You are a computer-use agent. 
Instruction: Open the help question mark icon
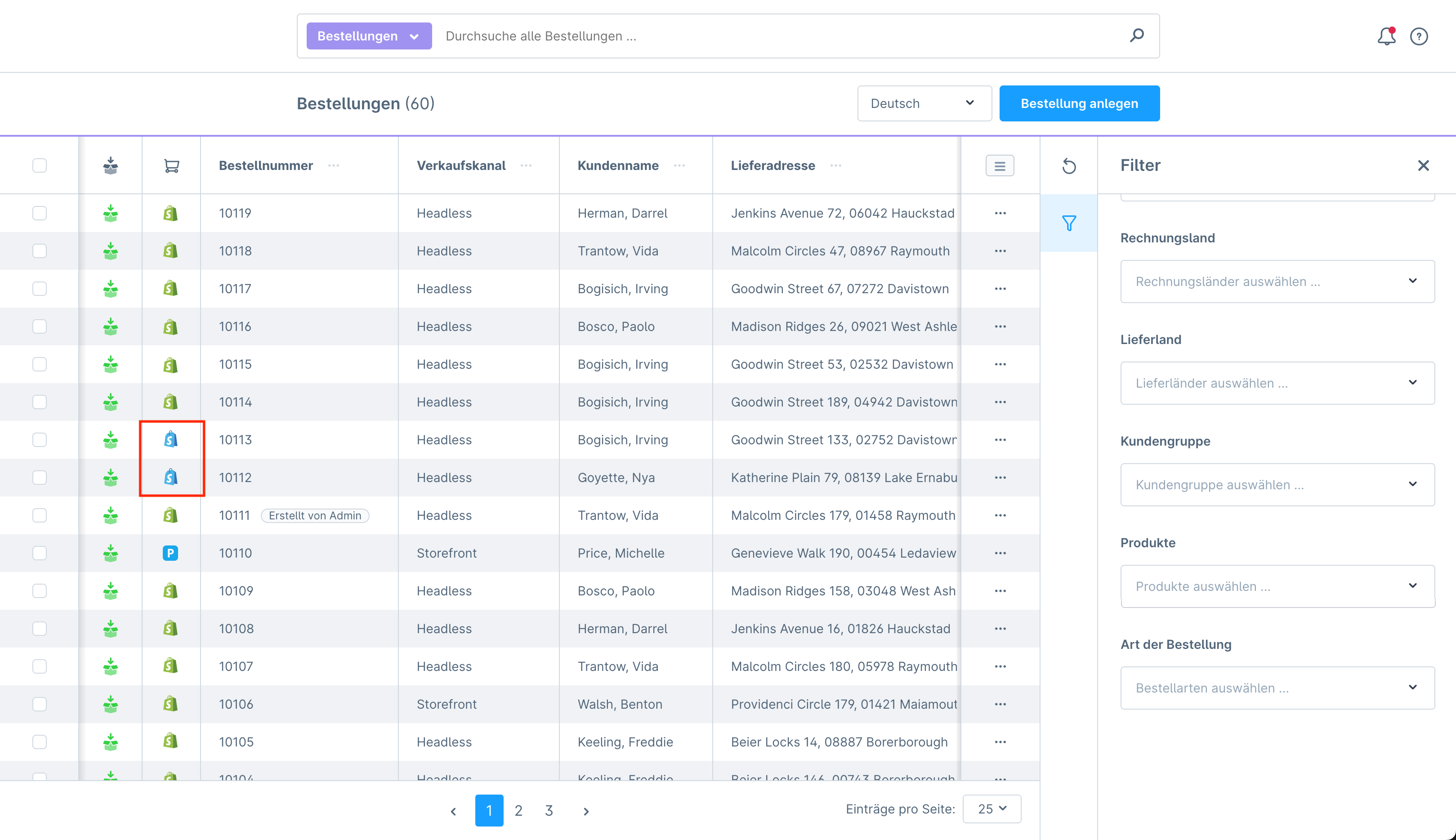point(1419,36)
